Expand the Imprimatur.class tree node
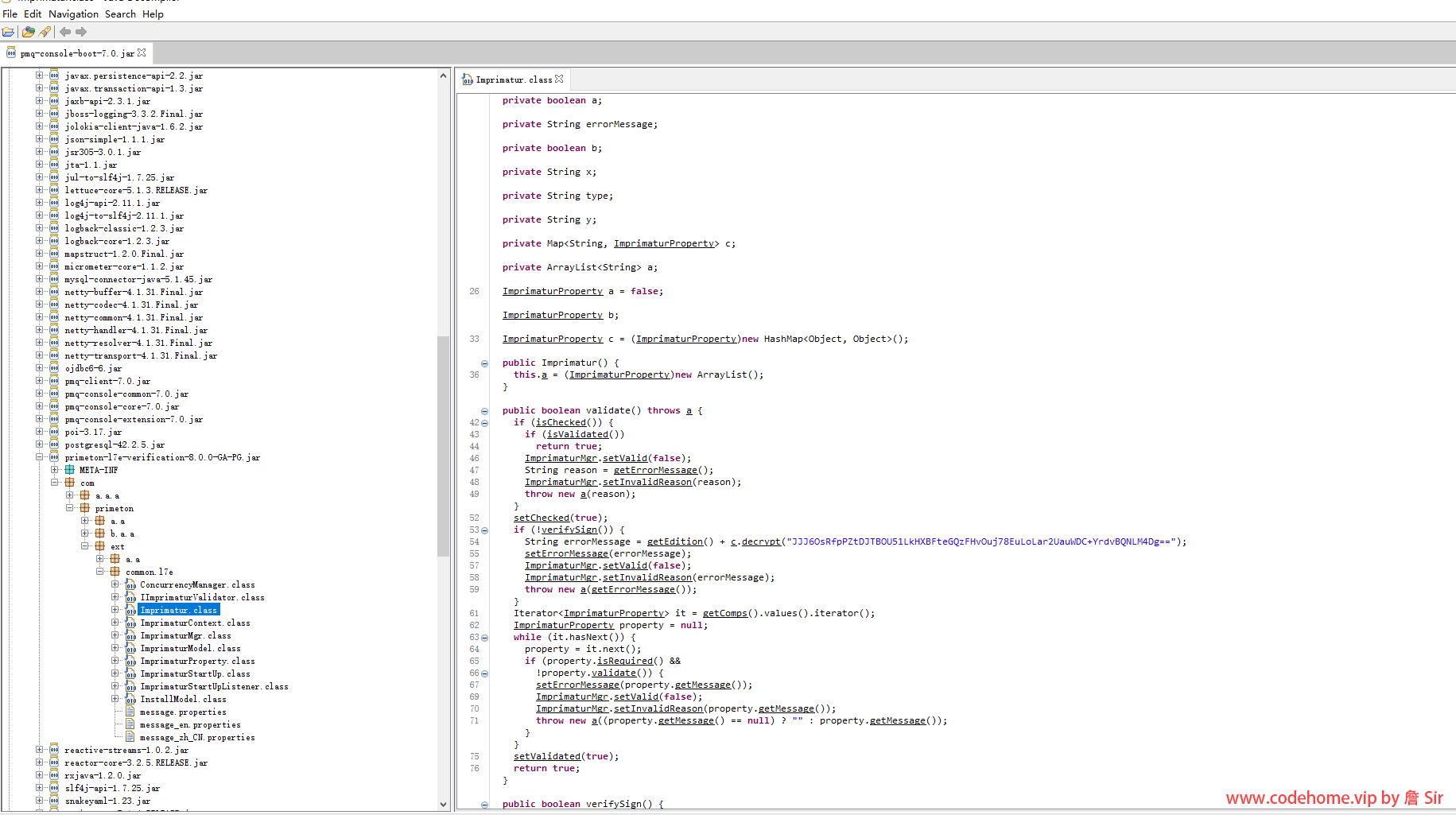Image resolution: width=1456 pixels, height=815 pixels. click(115, 610)
